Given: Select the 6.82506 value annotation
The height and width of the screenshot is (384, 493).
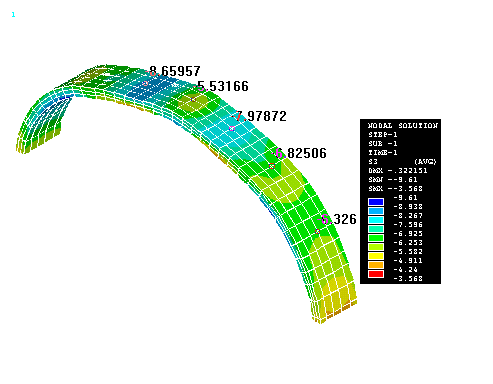Looking at the screenshot, I should pyautogui.click(x=299, y=153).
